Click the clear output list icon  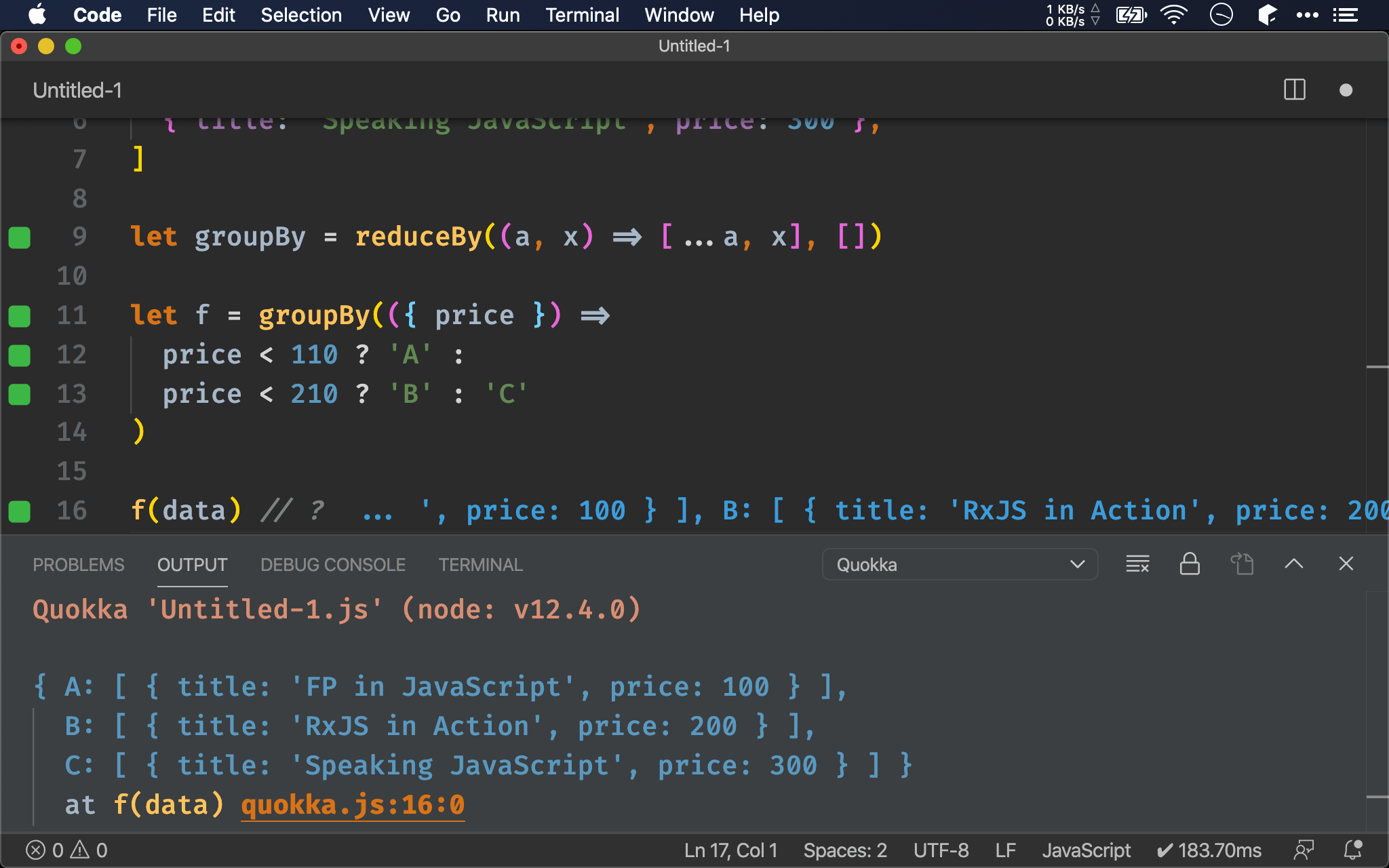pos(1136,564)
